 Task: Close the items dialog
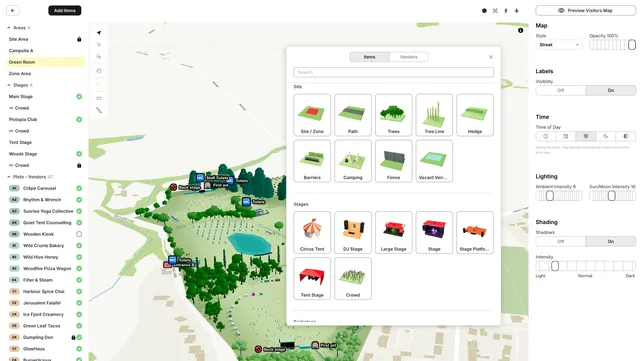click(x=491, y=57)
